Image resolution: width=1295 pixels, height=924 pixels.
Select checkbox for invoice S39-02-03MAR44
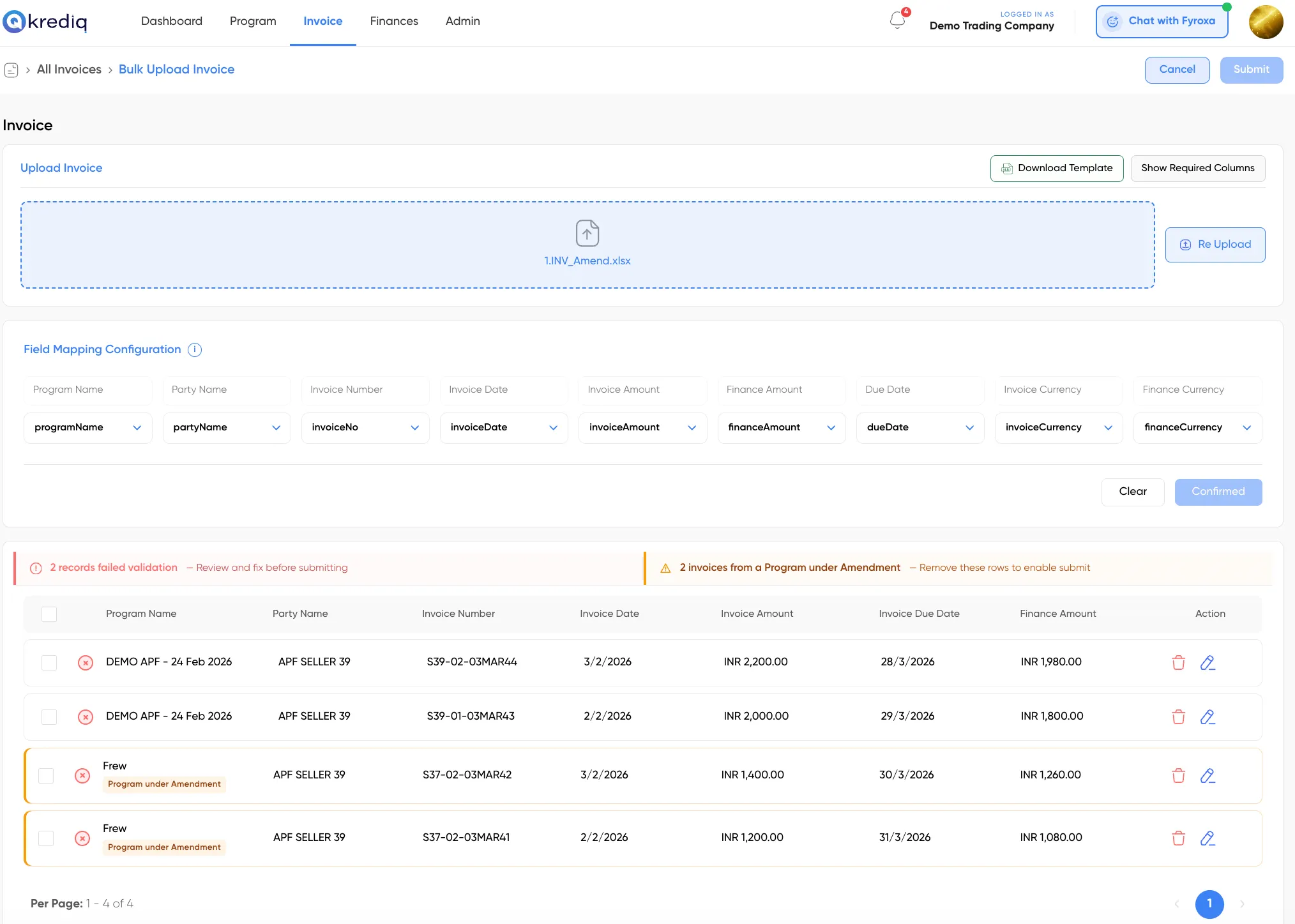click(49, 663)
